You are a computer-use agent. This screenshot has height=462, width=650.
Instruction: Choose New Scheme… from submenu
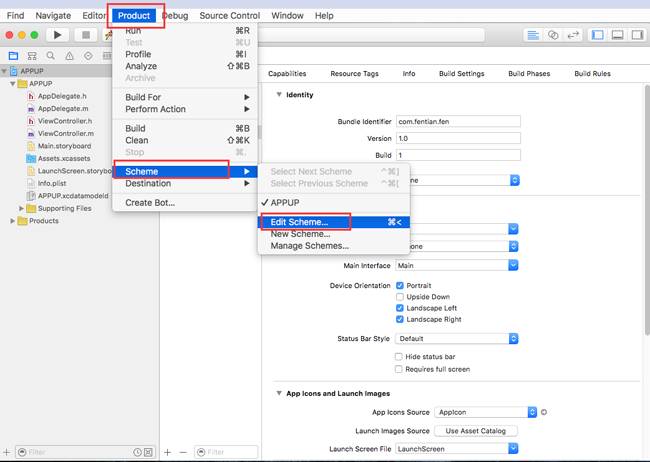[334, 234]
